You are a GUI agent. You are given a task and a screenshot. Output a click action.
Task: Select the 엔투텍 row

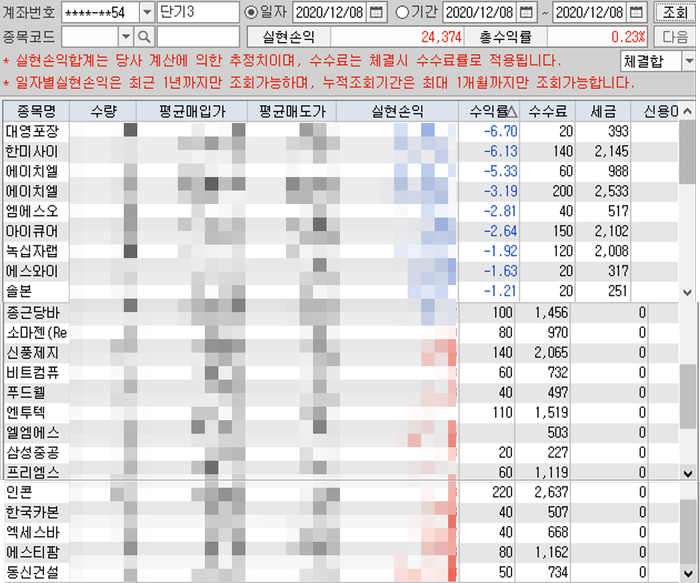tap(341, 412)
